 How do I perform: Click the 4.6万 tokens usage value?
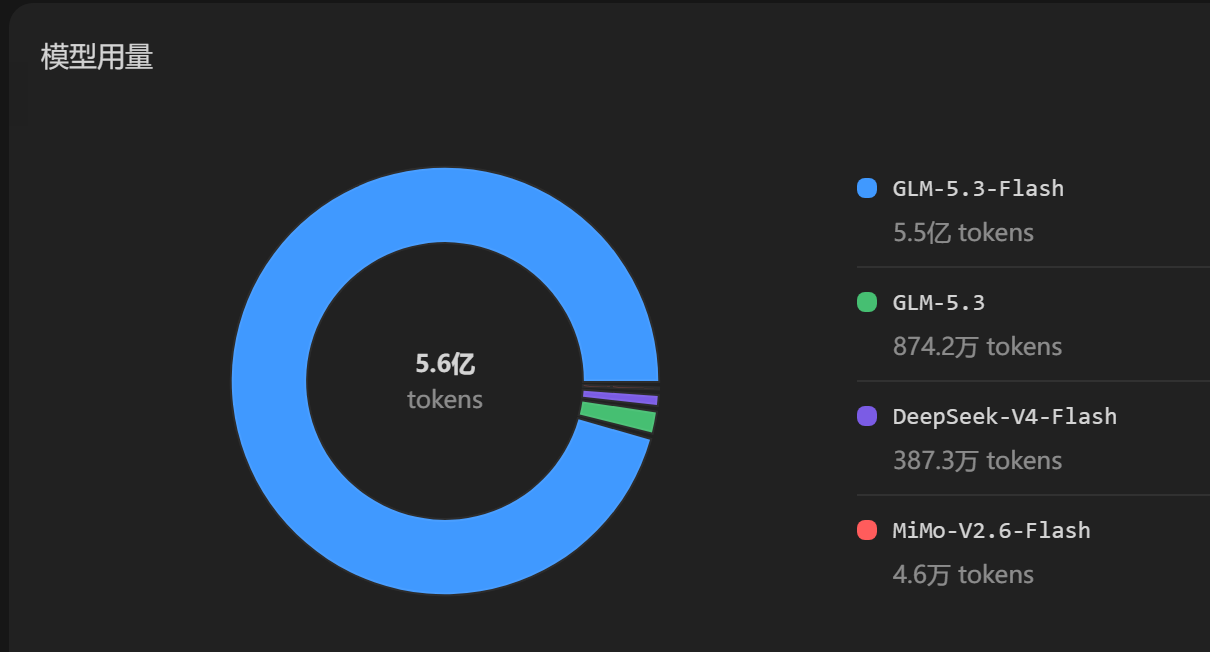click(x=963, y=575)
